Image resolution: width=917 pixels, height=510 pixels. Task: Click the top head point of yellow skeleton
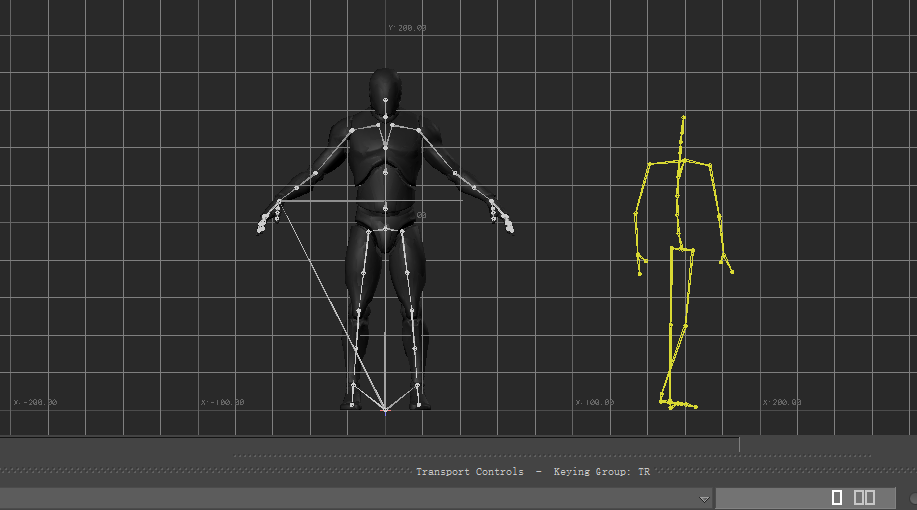(x=684, y=117)
